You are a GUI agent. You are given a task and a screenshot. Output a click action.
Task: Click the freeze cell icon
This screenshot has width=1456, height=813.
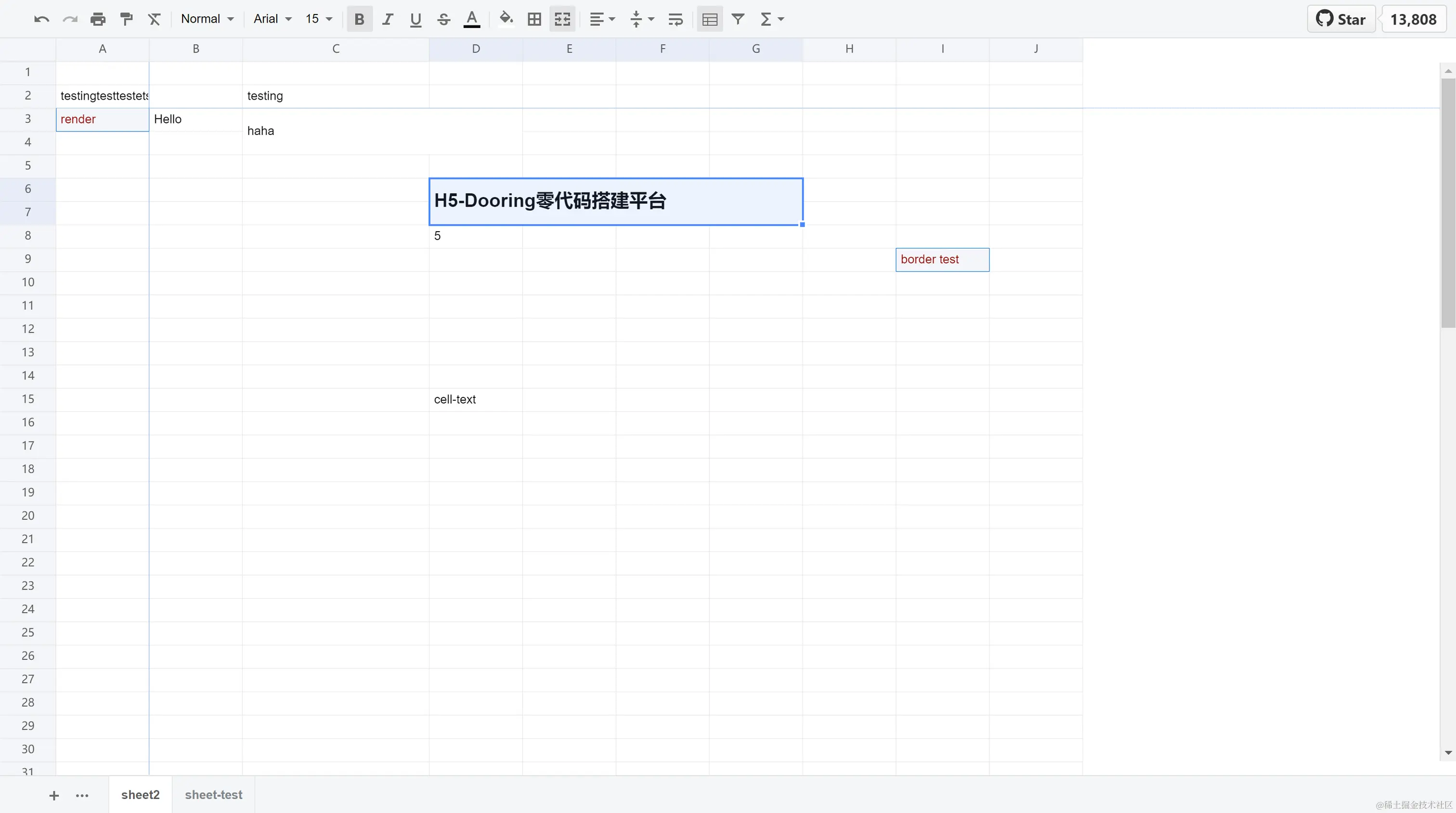coord(709,19)
